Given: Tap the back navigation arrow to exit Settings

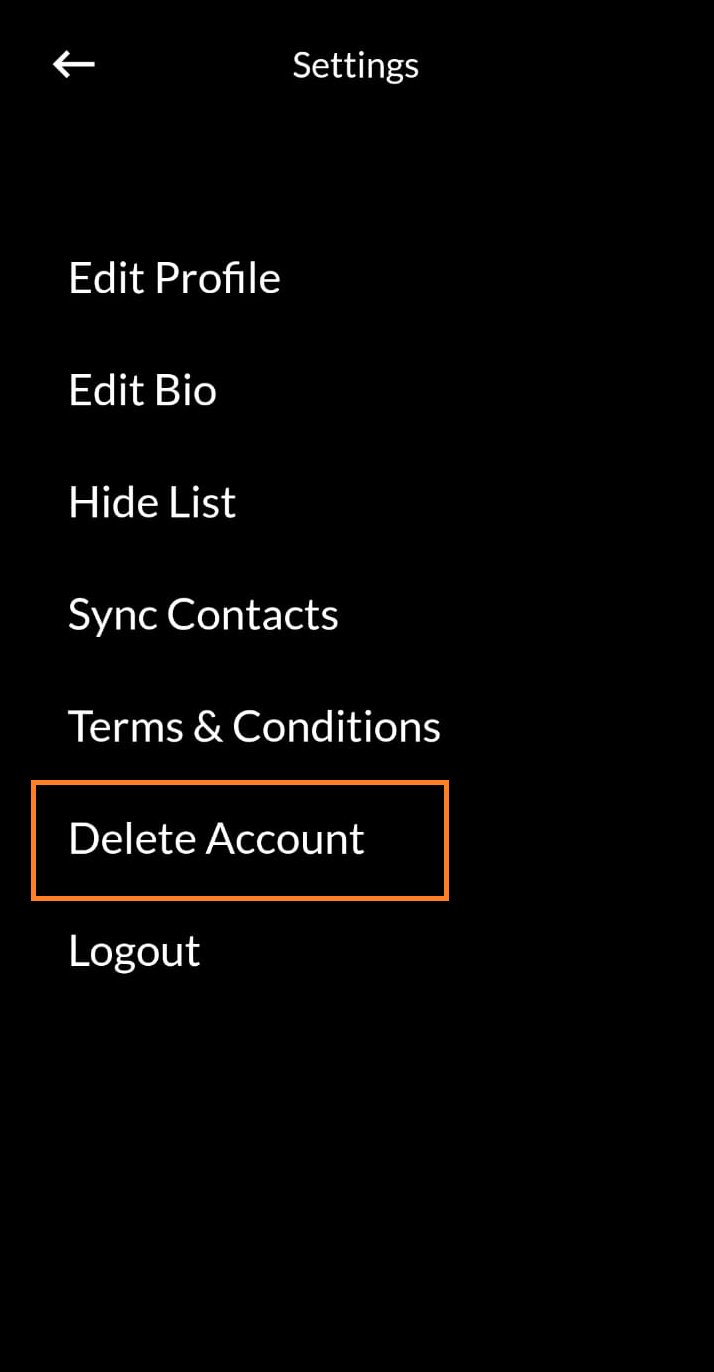Looking at the screenshot, I should coord(72,64).
